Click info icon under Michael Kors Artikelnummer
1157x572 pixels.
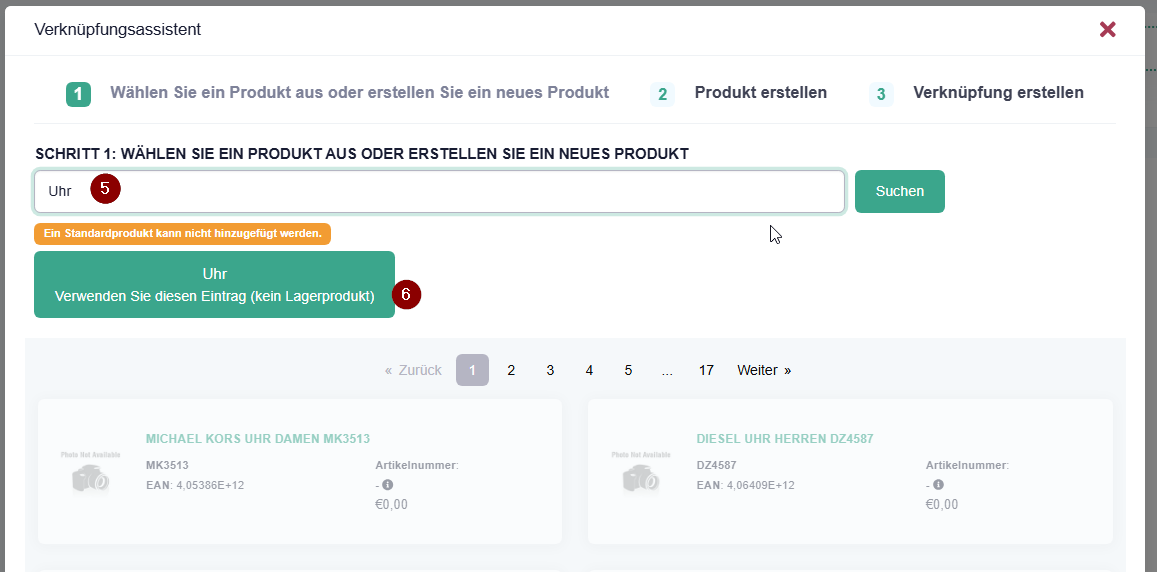[x=388, y=485]
